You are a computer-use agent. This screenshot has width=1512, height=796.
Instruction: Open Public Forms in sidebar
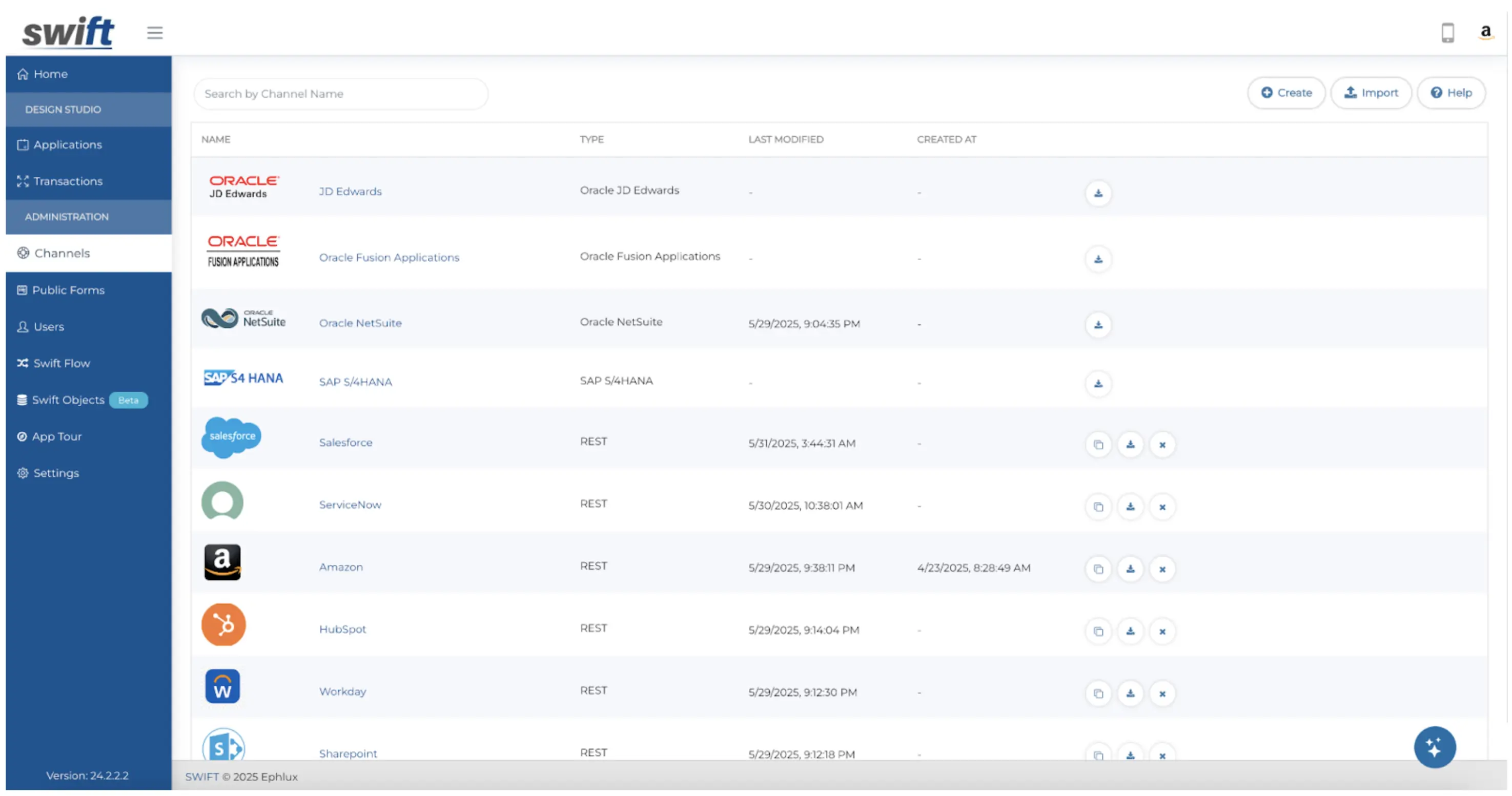89,290
